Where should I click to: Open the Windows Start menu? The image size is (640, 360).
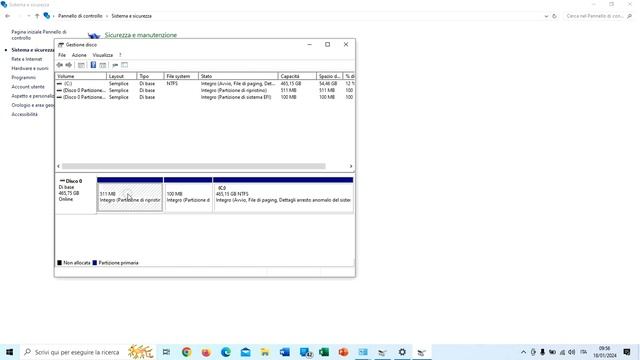click(10, 352)
